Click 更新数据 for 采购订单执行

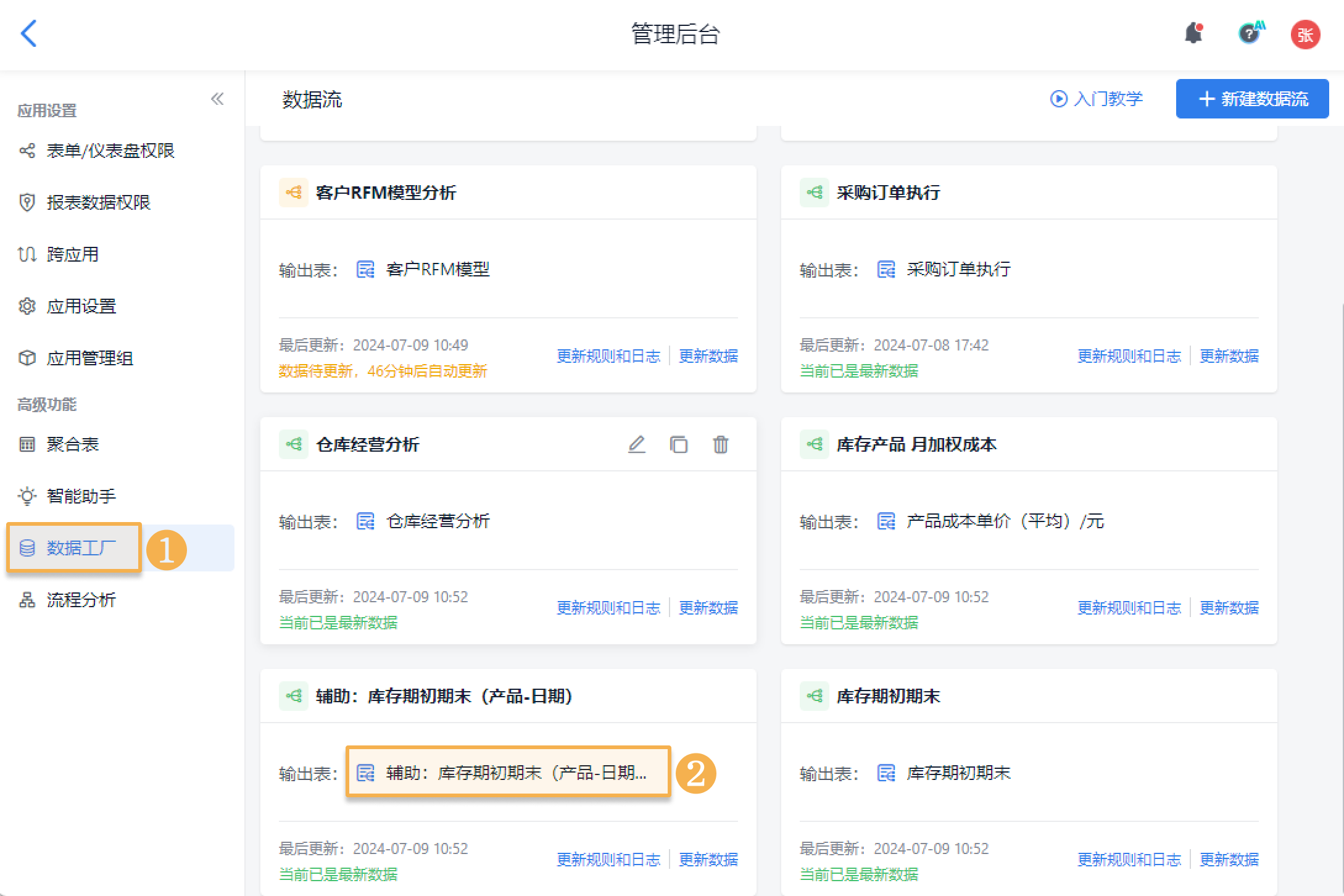tap(1229, 356)
